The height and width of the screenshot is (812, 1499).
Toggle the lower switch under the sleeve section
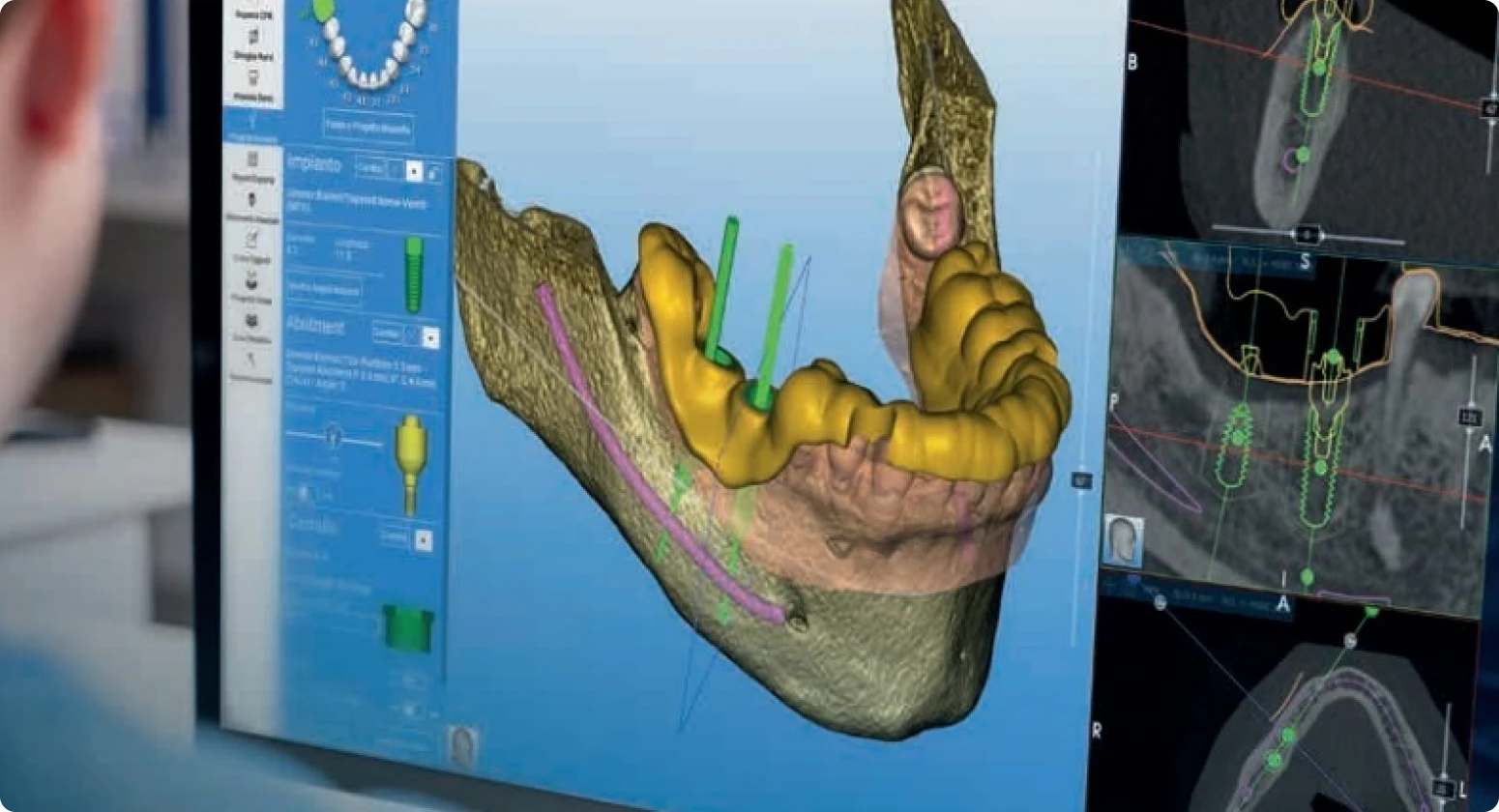click(x=412, y=710)
